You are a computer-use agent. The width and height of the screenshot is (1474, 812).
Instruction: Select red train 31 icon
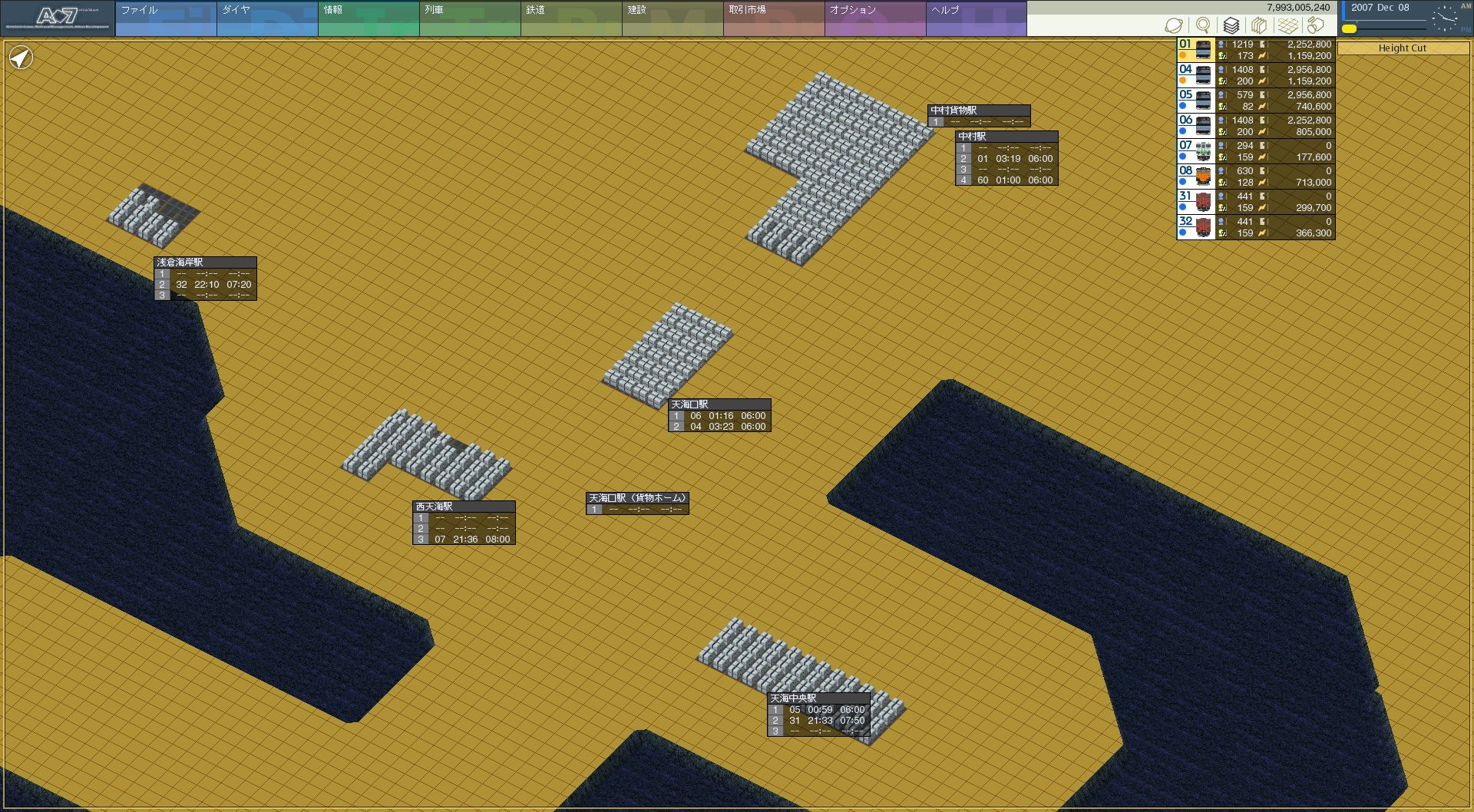pyautogui.click(x=1203, y=202)
